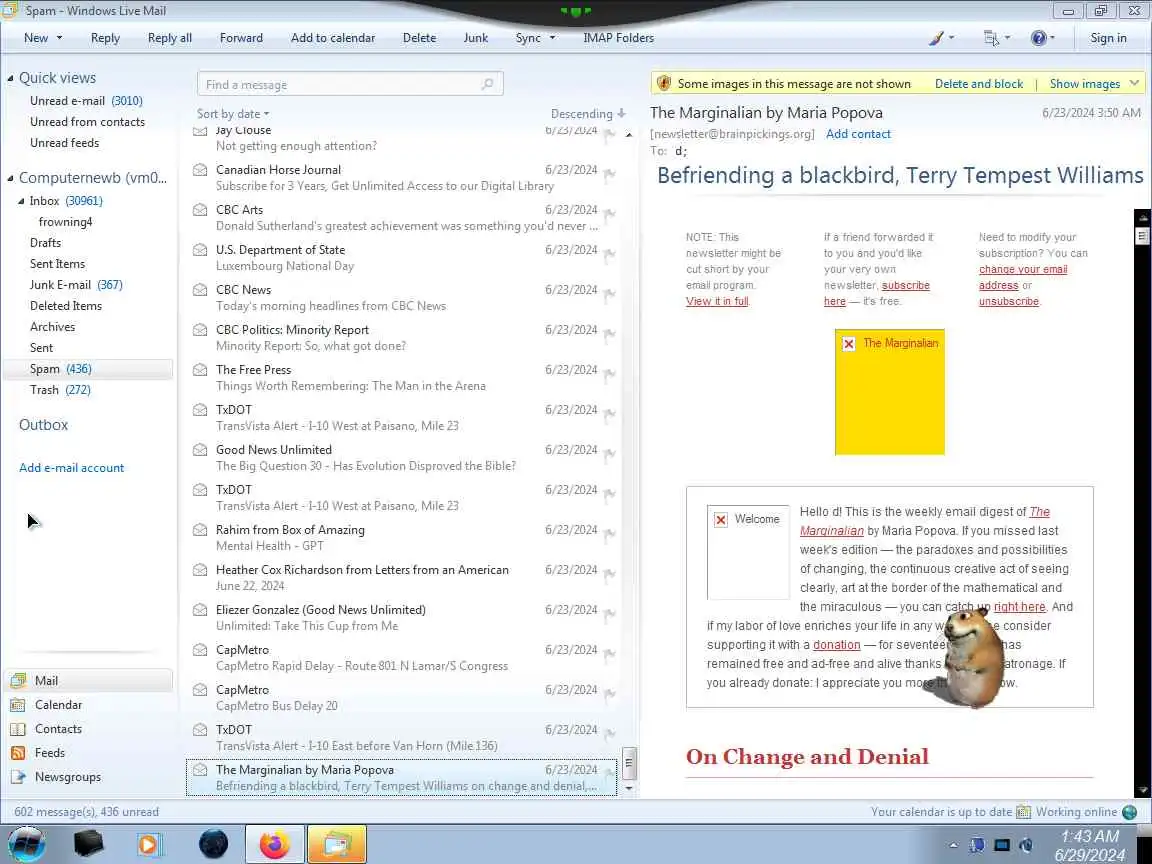Flag the Canadian Horse Journal message
Screen dimensions: 1152x864
[609, 174]
